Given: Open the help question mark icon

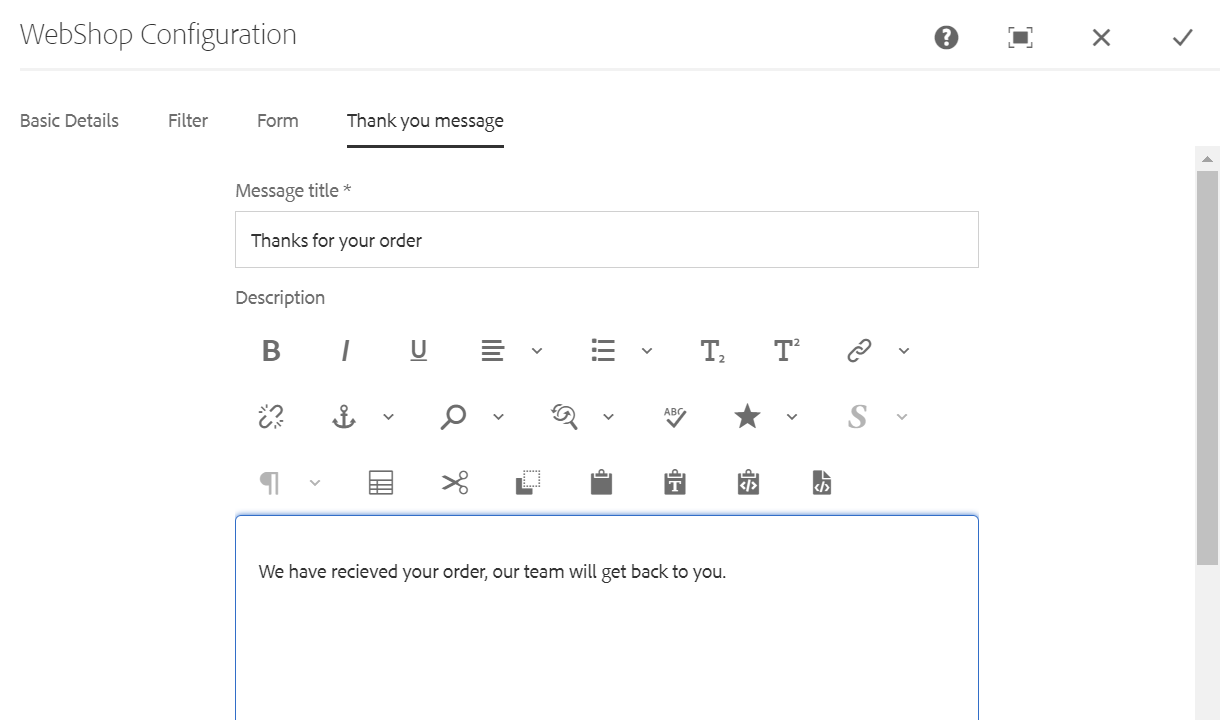Looking at the screenshot, I should tap(946, 38).
